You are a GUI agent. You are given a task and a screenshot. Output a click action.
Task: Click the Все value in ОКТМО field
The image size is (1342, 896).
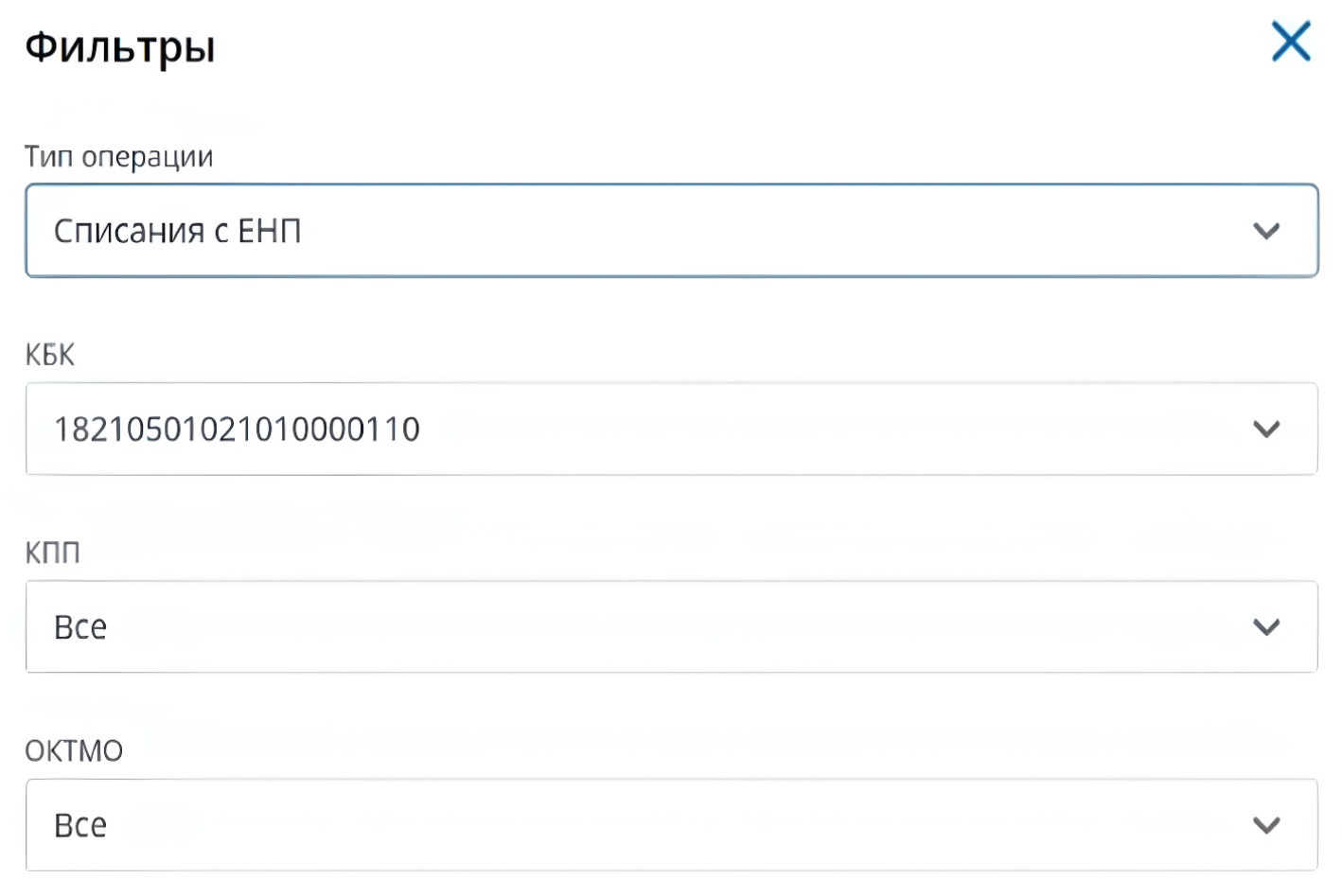pyautogui.click(x=80, y=826)
